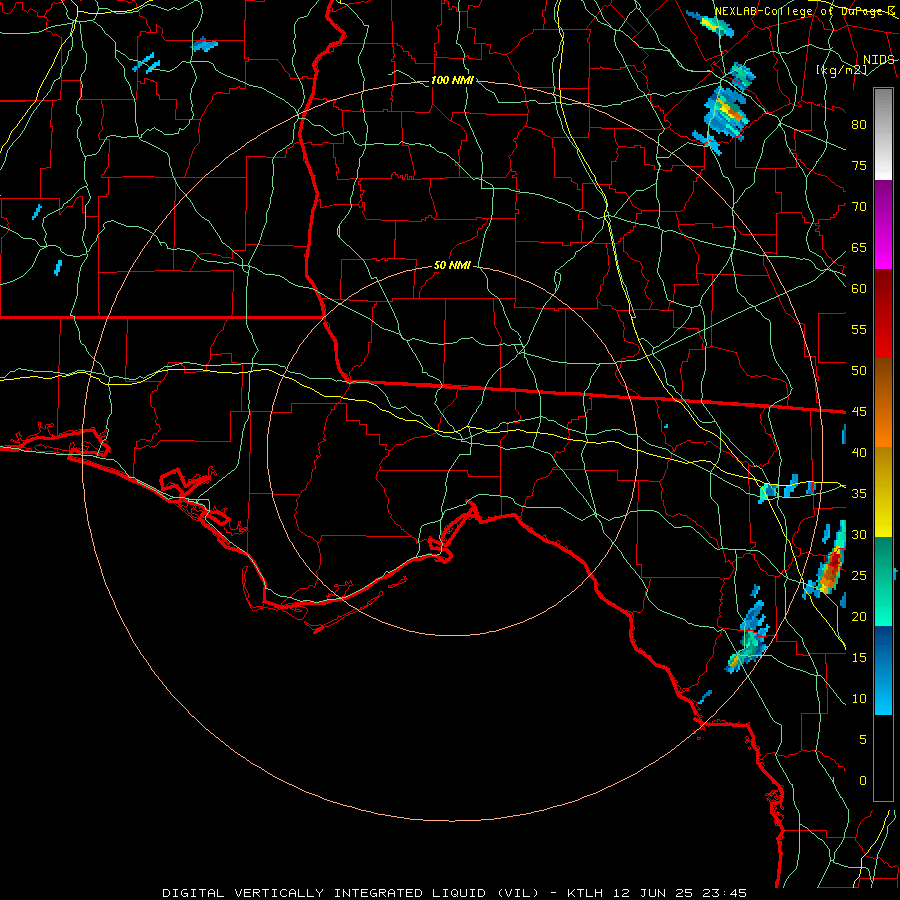Click the 80 value on the color scale

point(859,125)
